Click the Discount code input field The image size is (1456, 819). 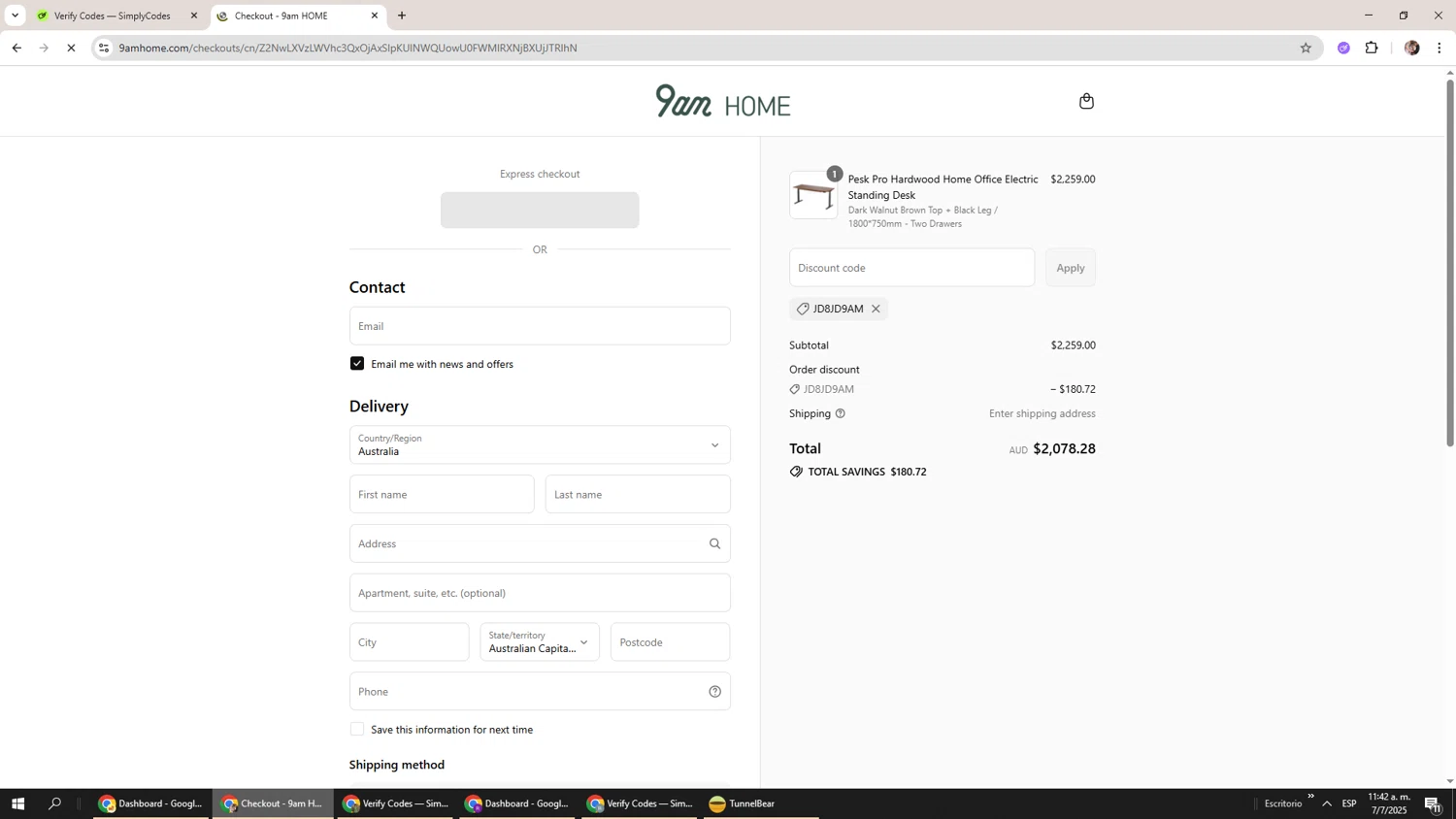911,268
